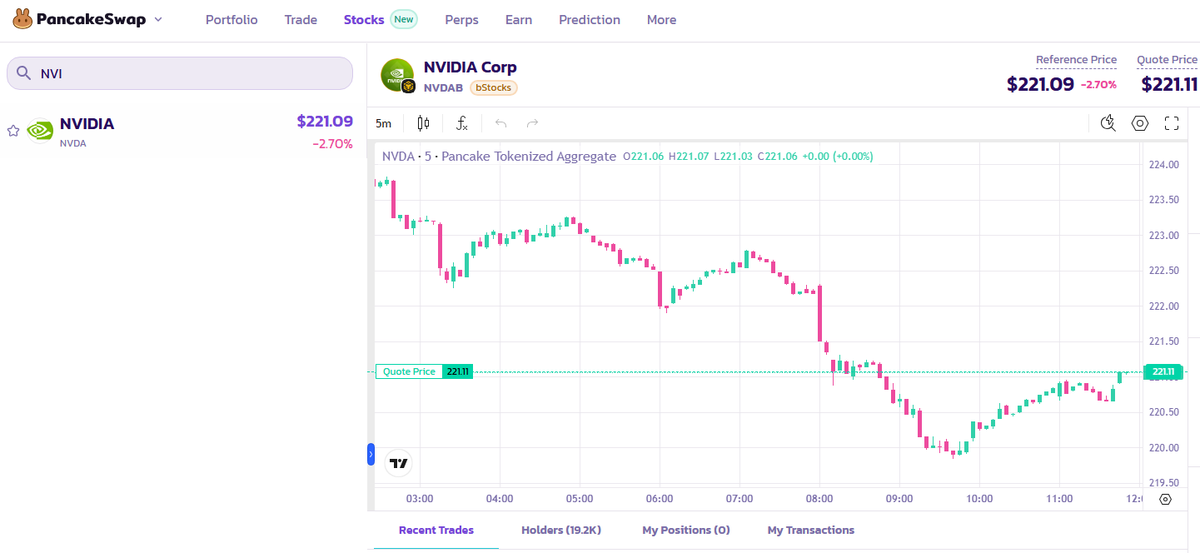Open the Trade menu

tap(300, 20)
